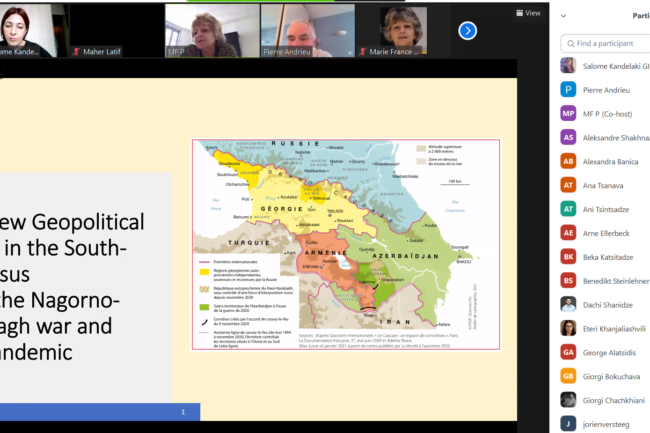Screen dimensions: 650x433
Task: Select Giorgi Bokuchava in the participants list
Action: [610, 376]
